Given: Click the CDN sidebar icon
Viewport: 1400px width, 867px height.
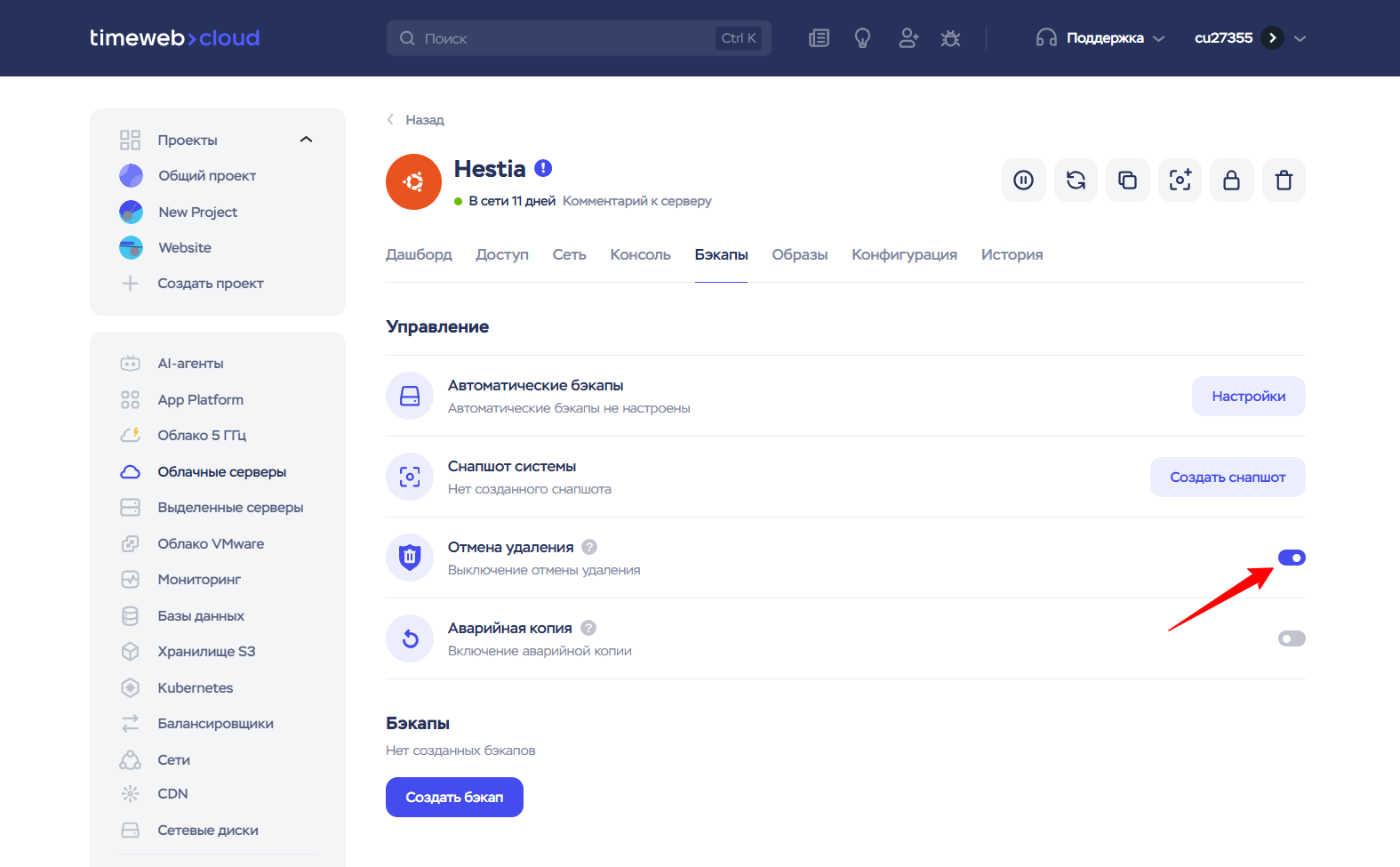Looking at the screenshot, I should pos(130,793).
